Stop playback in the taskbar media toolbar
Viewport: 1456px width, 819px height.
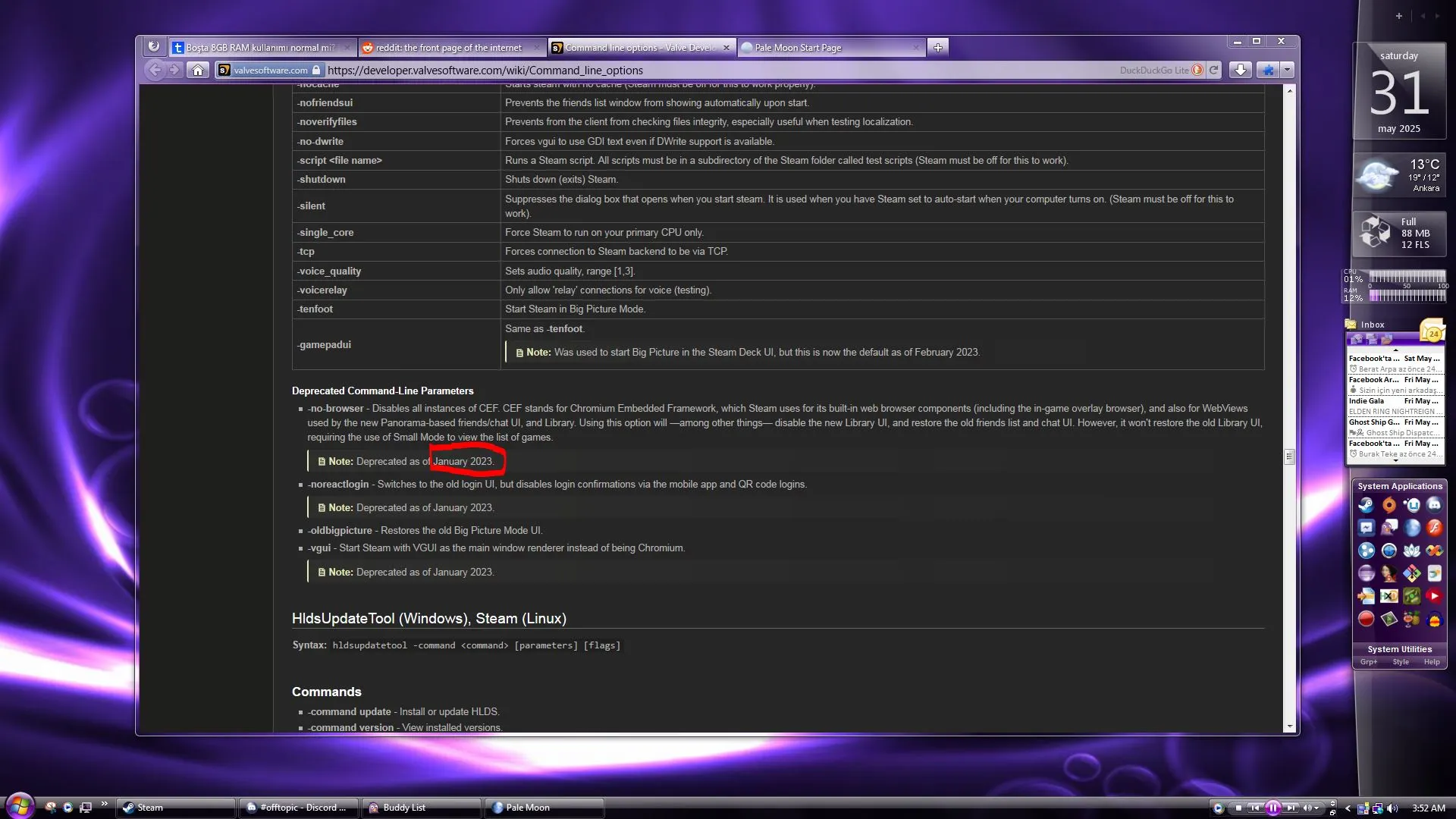click(1238, 808)
